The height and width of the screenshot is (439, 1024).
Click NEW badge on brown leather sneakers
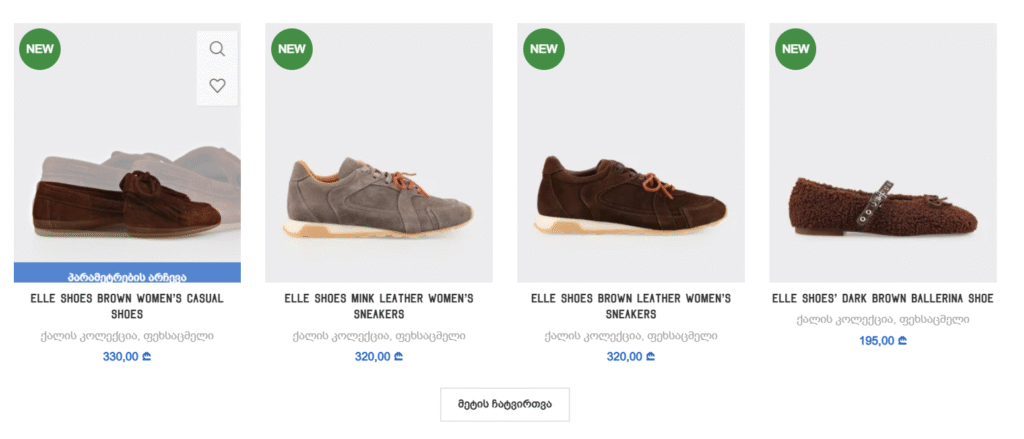coord(543,48)
